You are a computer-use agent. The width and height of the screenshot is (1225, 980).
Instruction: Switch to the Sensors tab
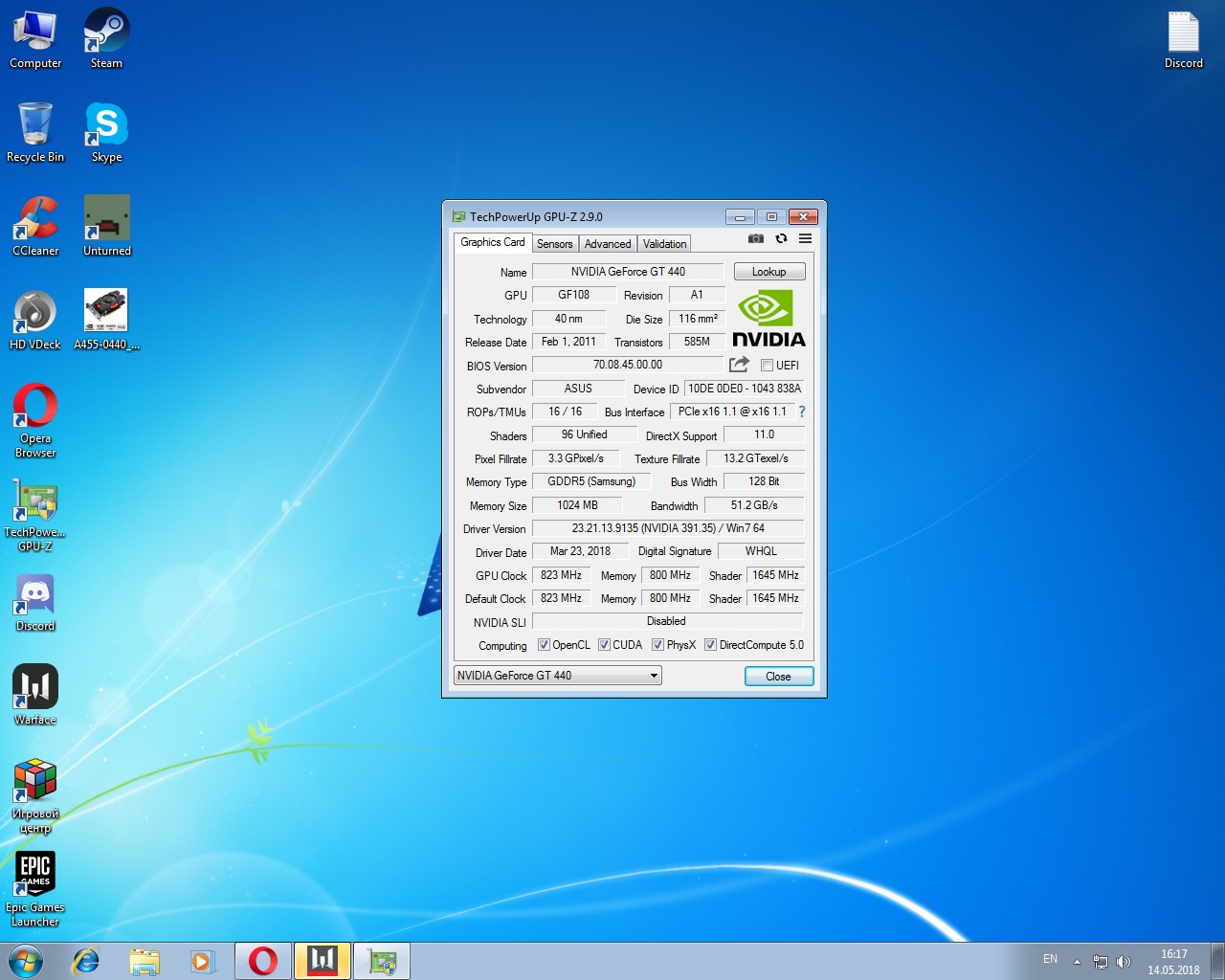coord(554,244)
